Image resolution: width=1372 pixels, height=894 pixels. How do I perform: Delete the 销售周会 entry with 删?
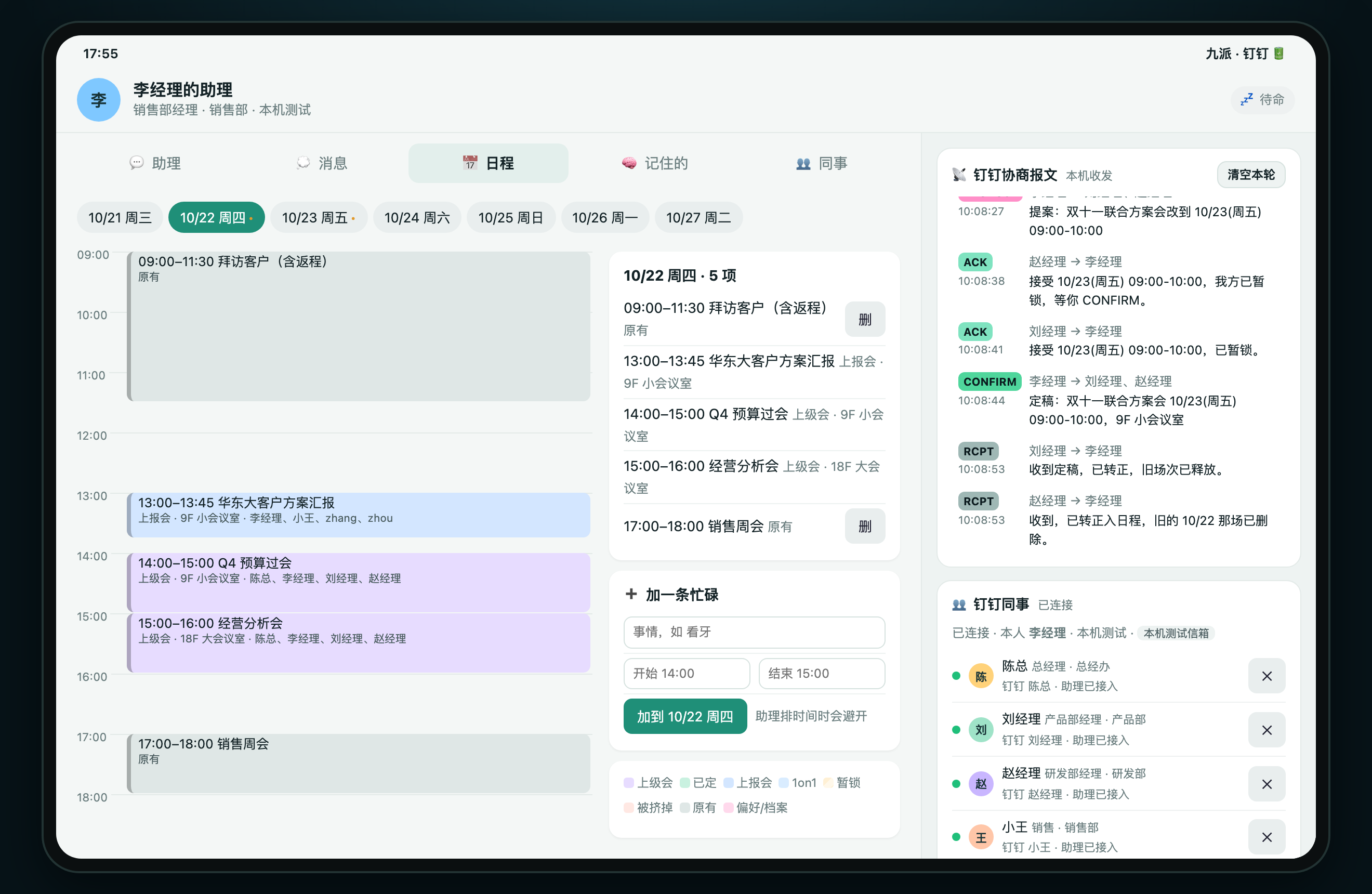pos(865,526)
